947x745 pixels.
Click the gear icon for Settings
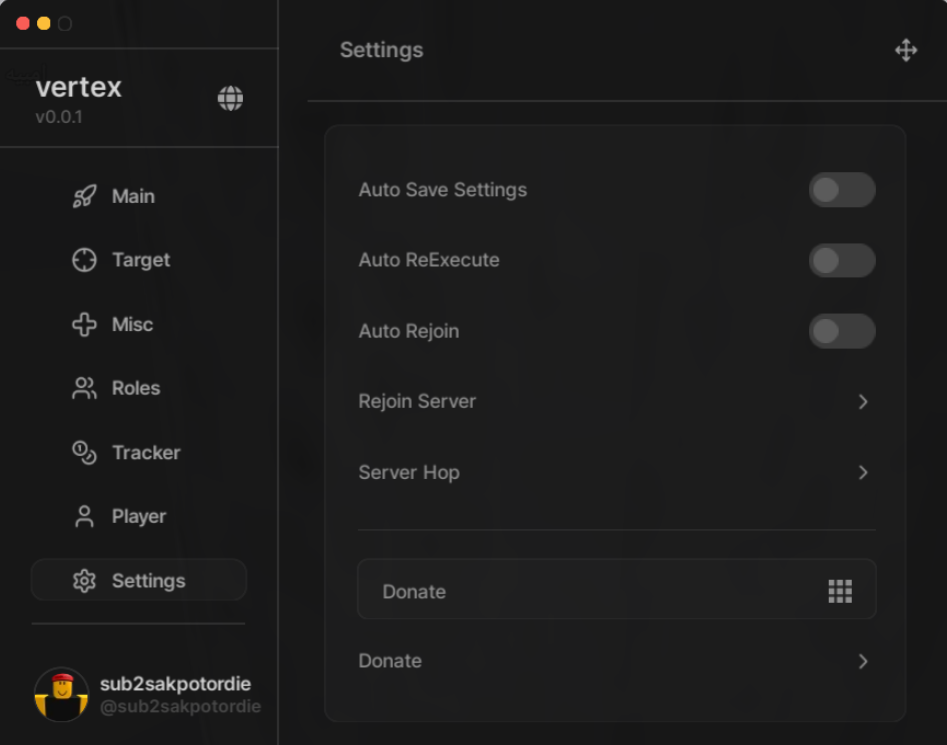pyautogui.click(x=85, y=581)
